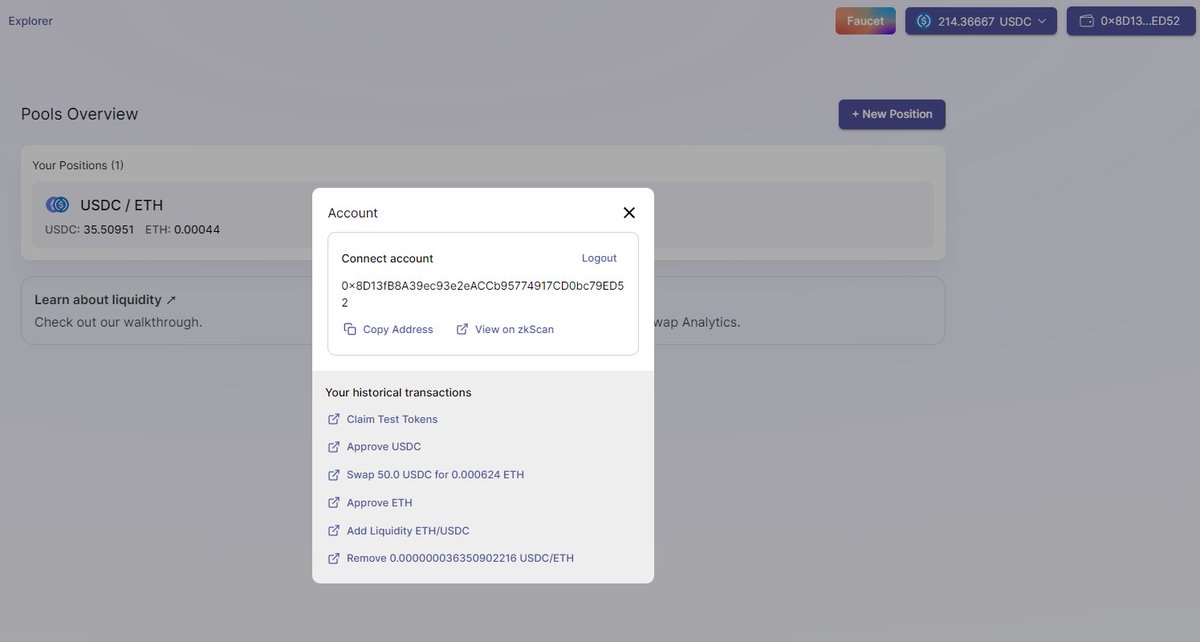Click the USDC/ETH token pair icon
The image size is (1200, 642).
pyautogui.click(x=58, y=205)
